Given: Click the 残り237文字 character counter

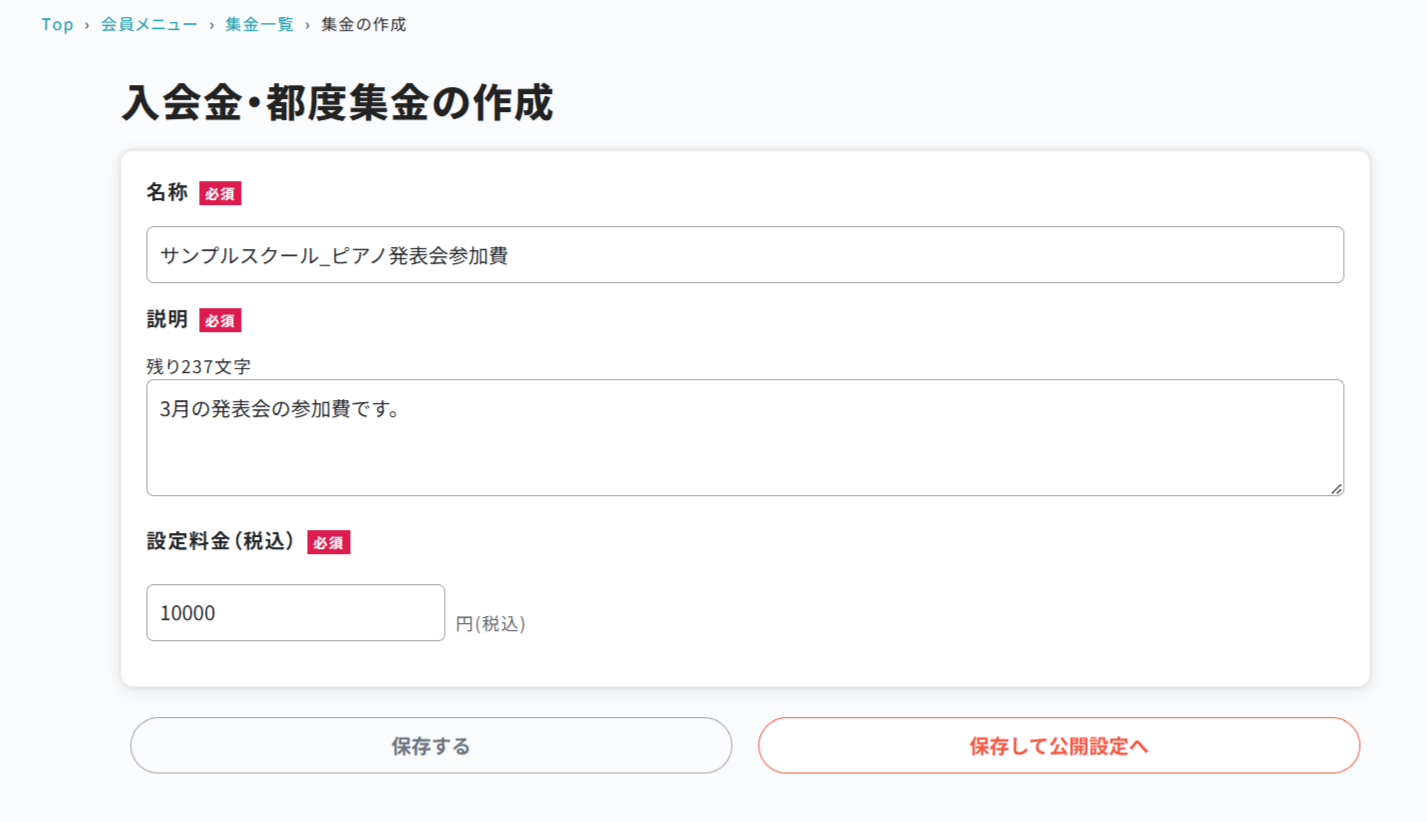Looking at the screenshot, I should tap(198, 366).
